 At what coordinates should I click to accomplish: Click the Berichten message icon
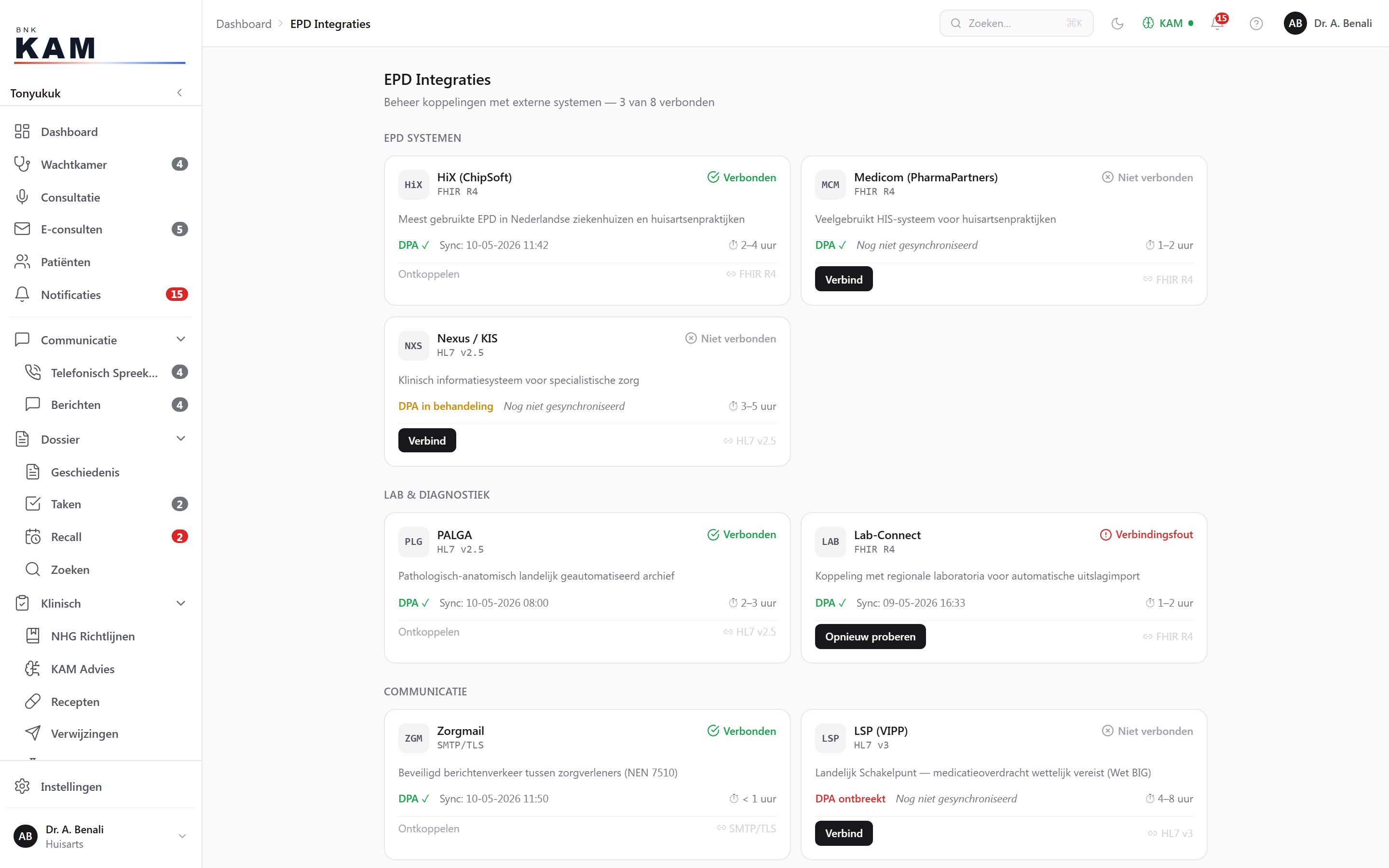pos(33,404)
